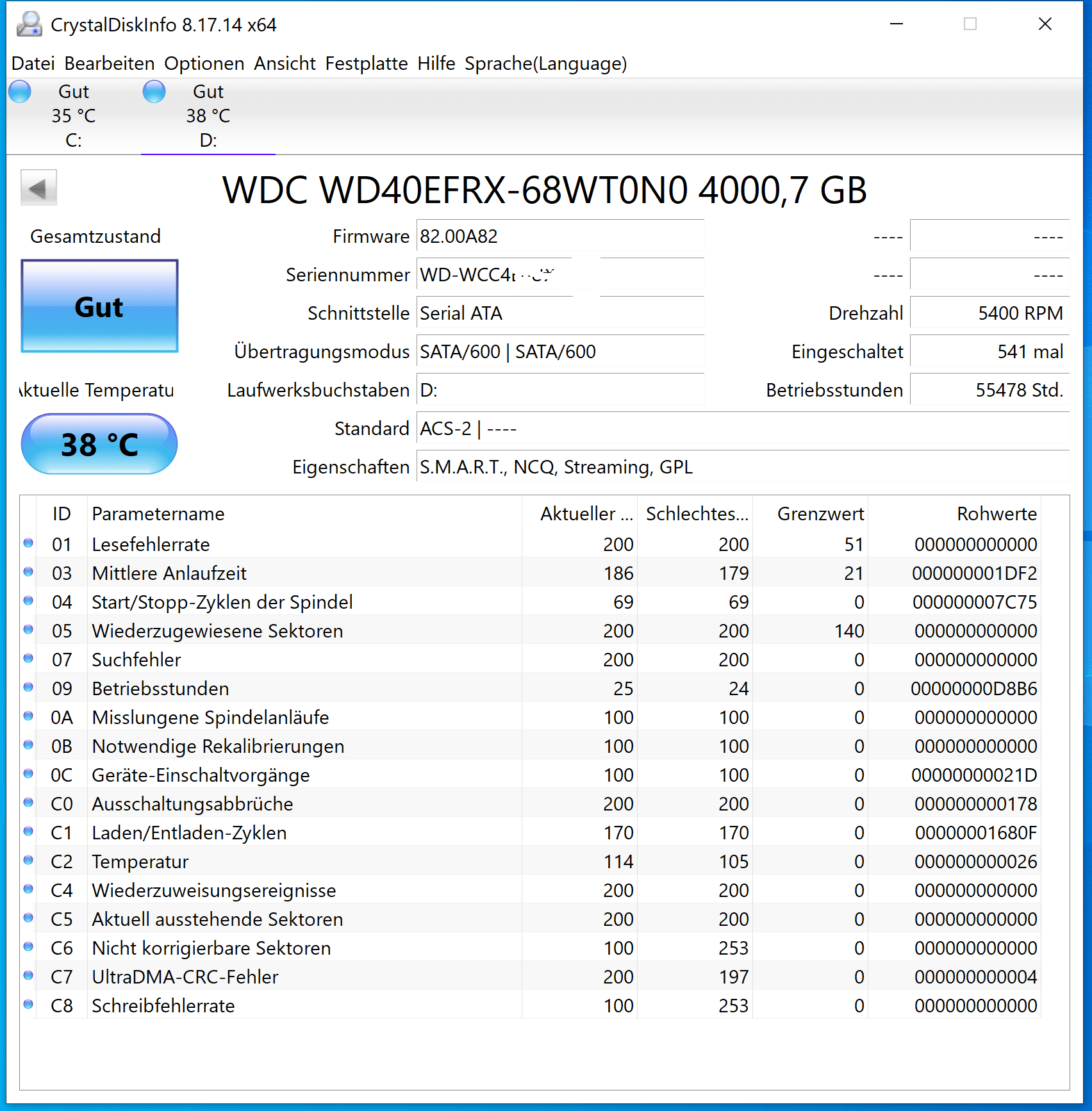The width and height of the screenshot is (1092, 1111).
Task: Click the Parametername column header
Action: pos(304,514)
